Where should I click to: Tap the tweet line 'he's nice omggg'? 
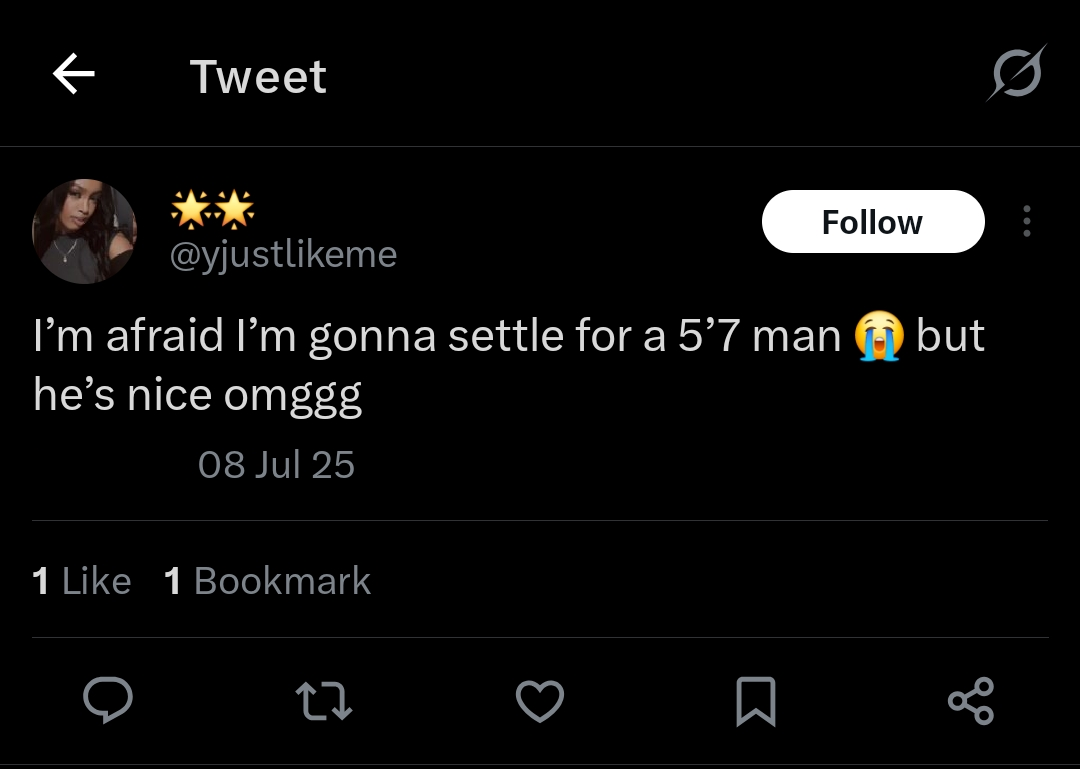(198, 396)
